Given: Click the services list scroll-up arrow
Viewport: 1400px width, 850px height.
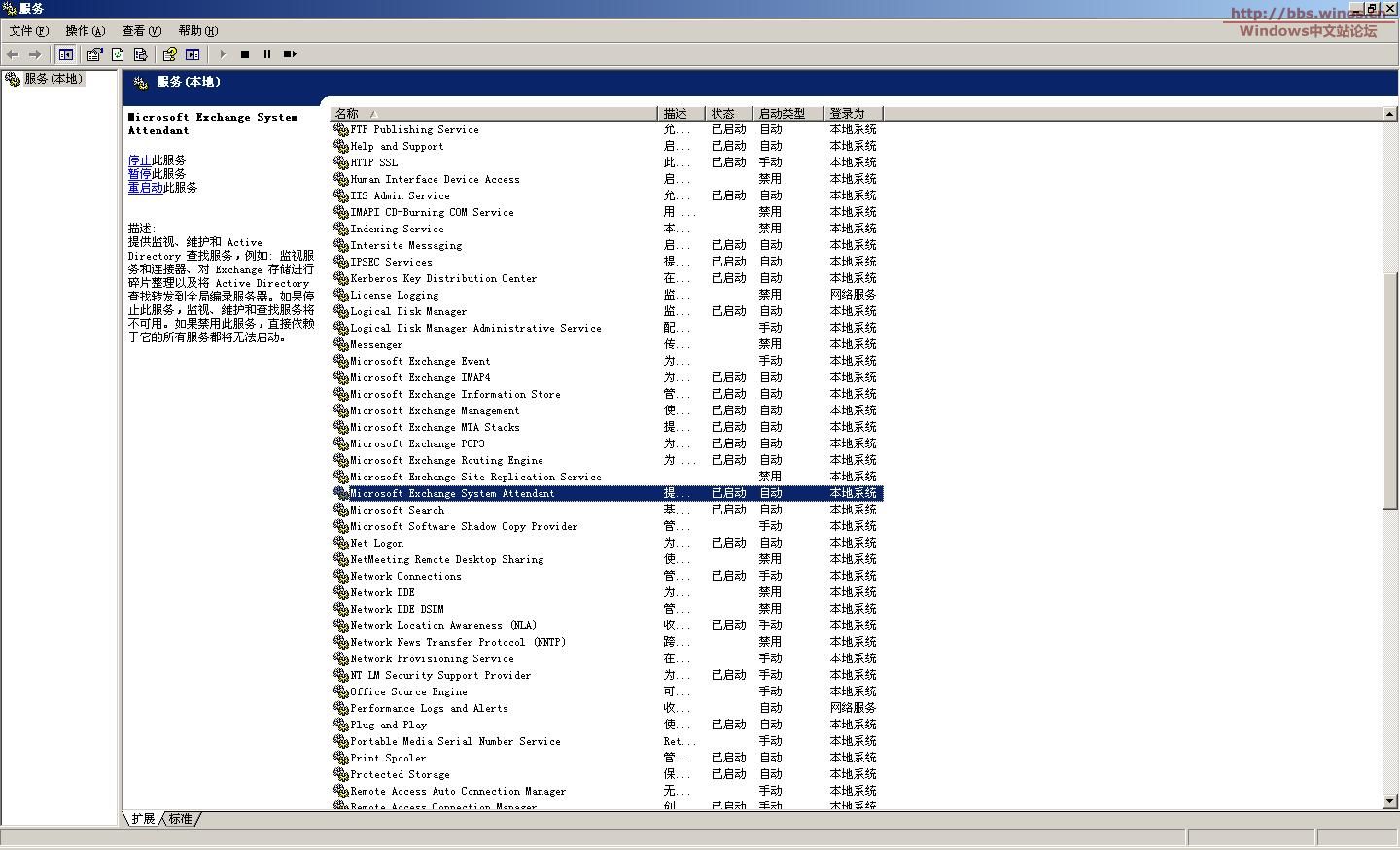Looking at the screenshot, I should click(1390, 114).
